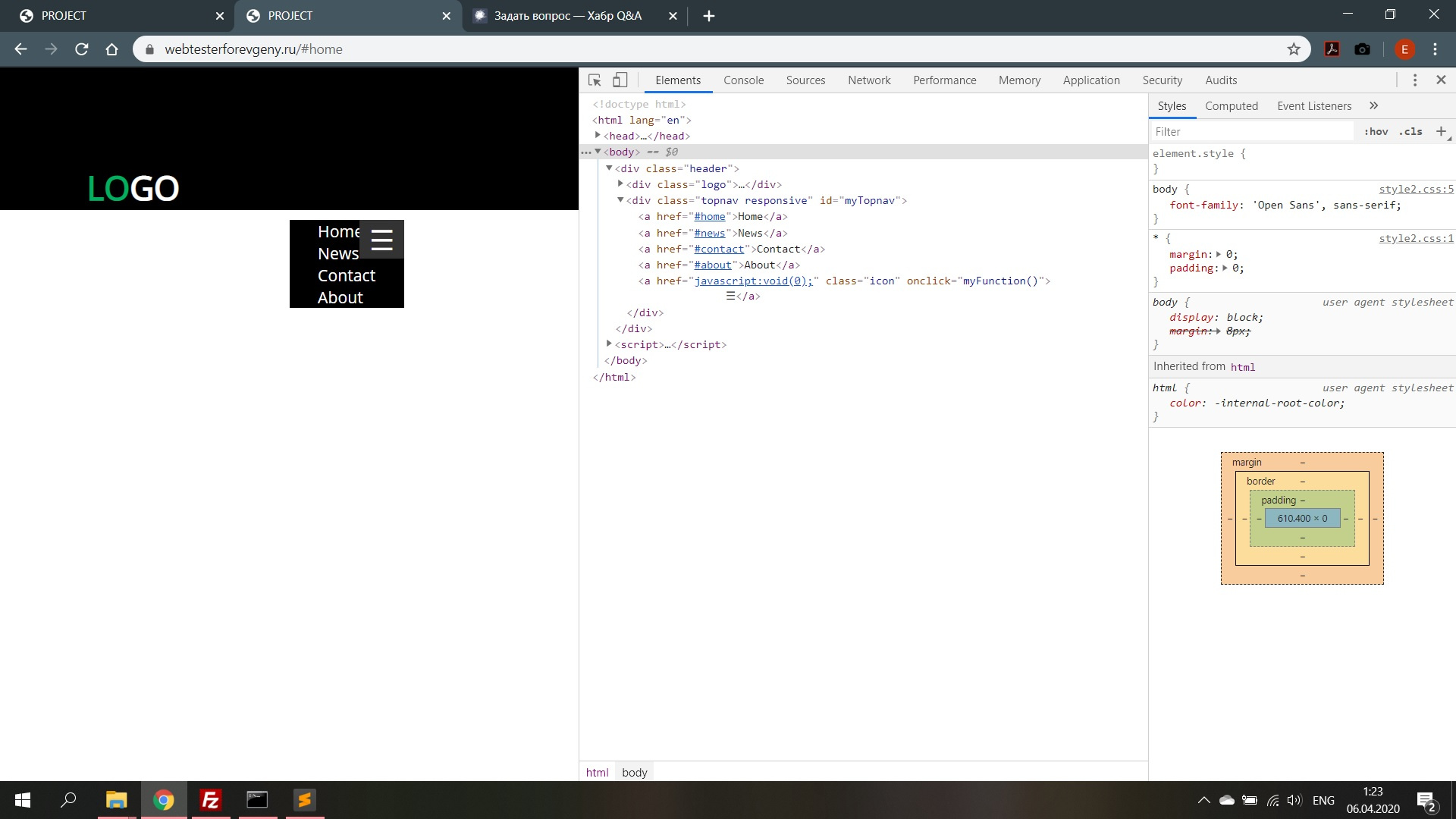This screenshot has width=1456, height=819.
Task: Click the padding color swatch in box model
Action: click(x=1302, y=500)
